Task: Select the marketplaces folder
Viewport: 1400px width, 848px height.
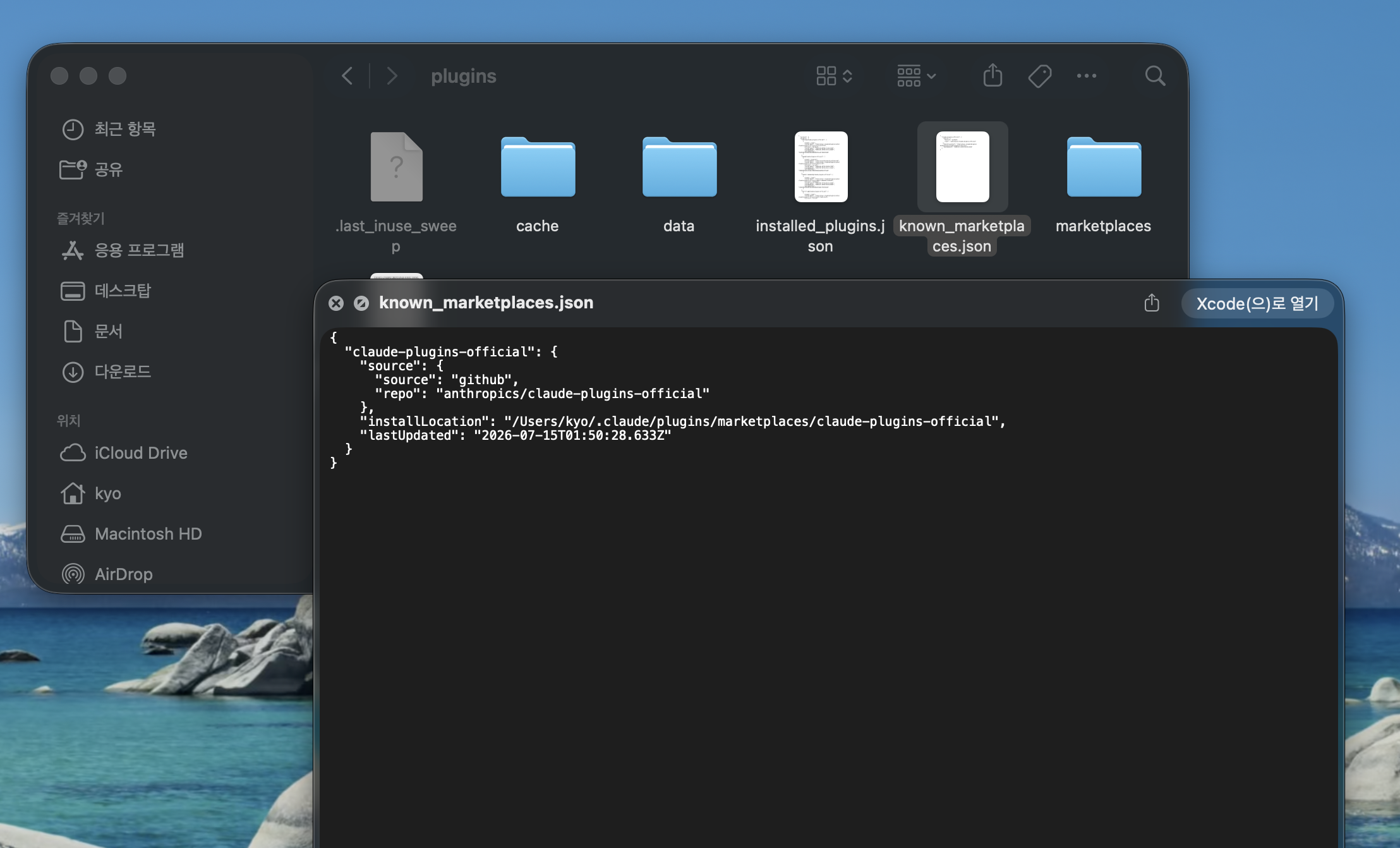Action: pyautogui.click(x=1104, y=167)
